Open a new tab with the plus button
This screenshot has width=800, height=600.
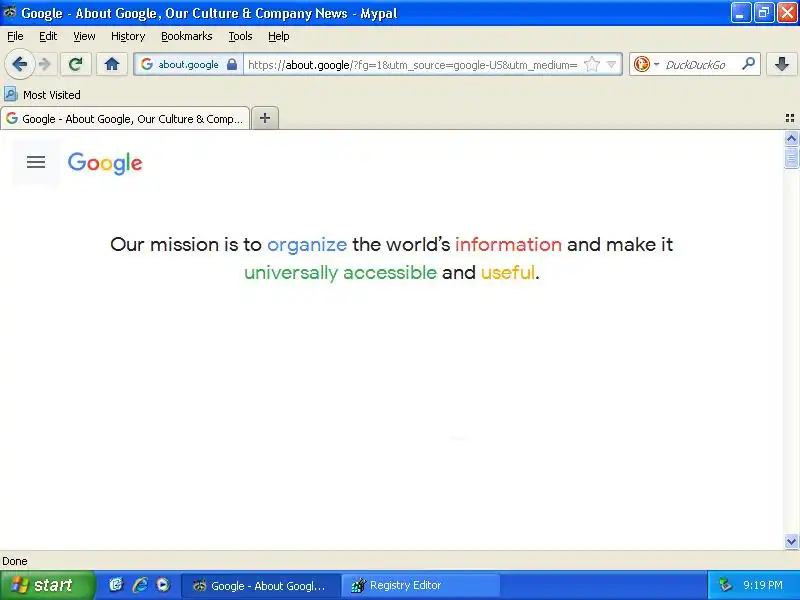265,118
